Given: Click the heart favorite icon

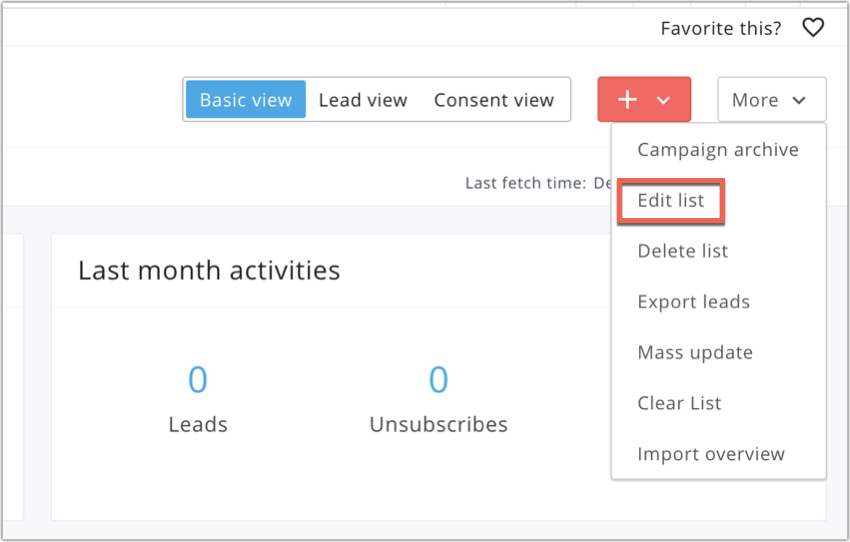Looking at the screenshot, I should click(x=813, y=28).
